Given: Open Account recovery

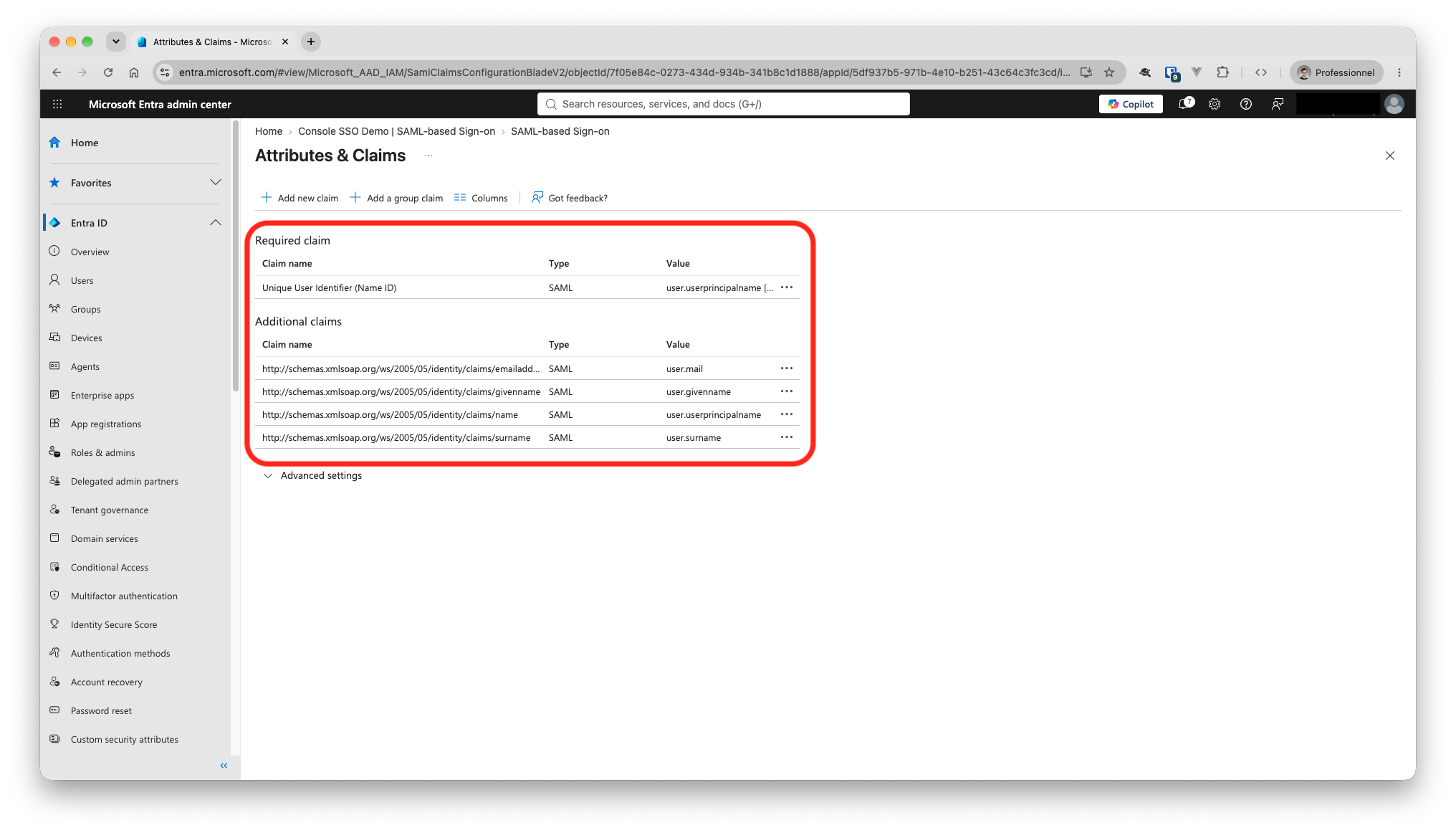Looking at the screenshot, I should pos(106,682).
